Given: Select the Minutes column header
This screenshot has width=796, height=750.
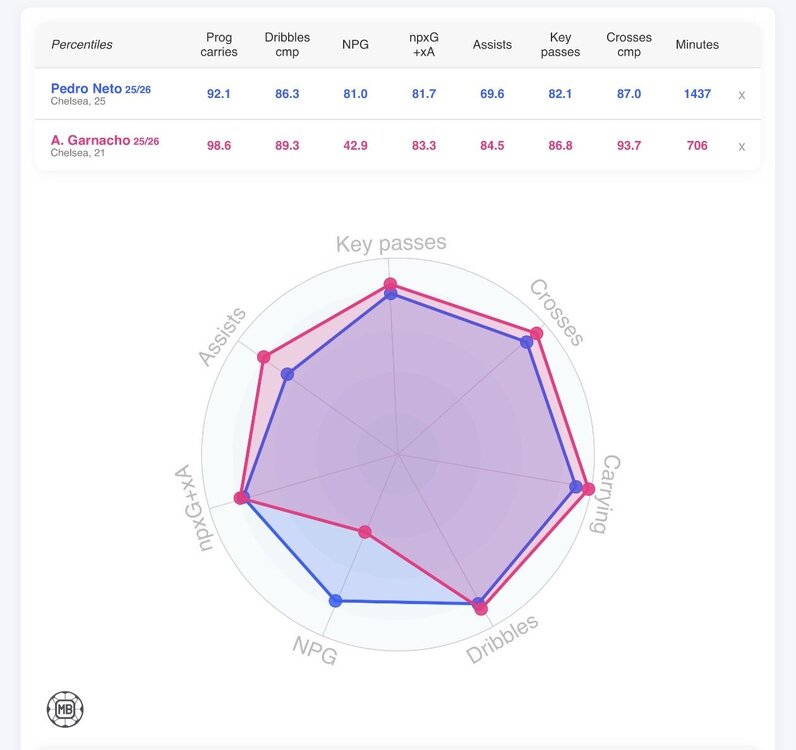Looking at the screenshot, I should (697, 45).
